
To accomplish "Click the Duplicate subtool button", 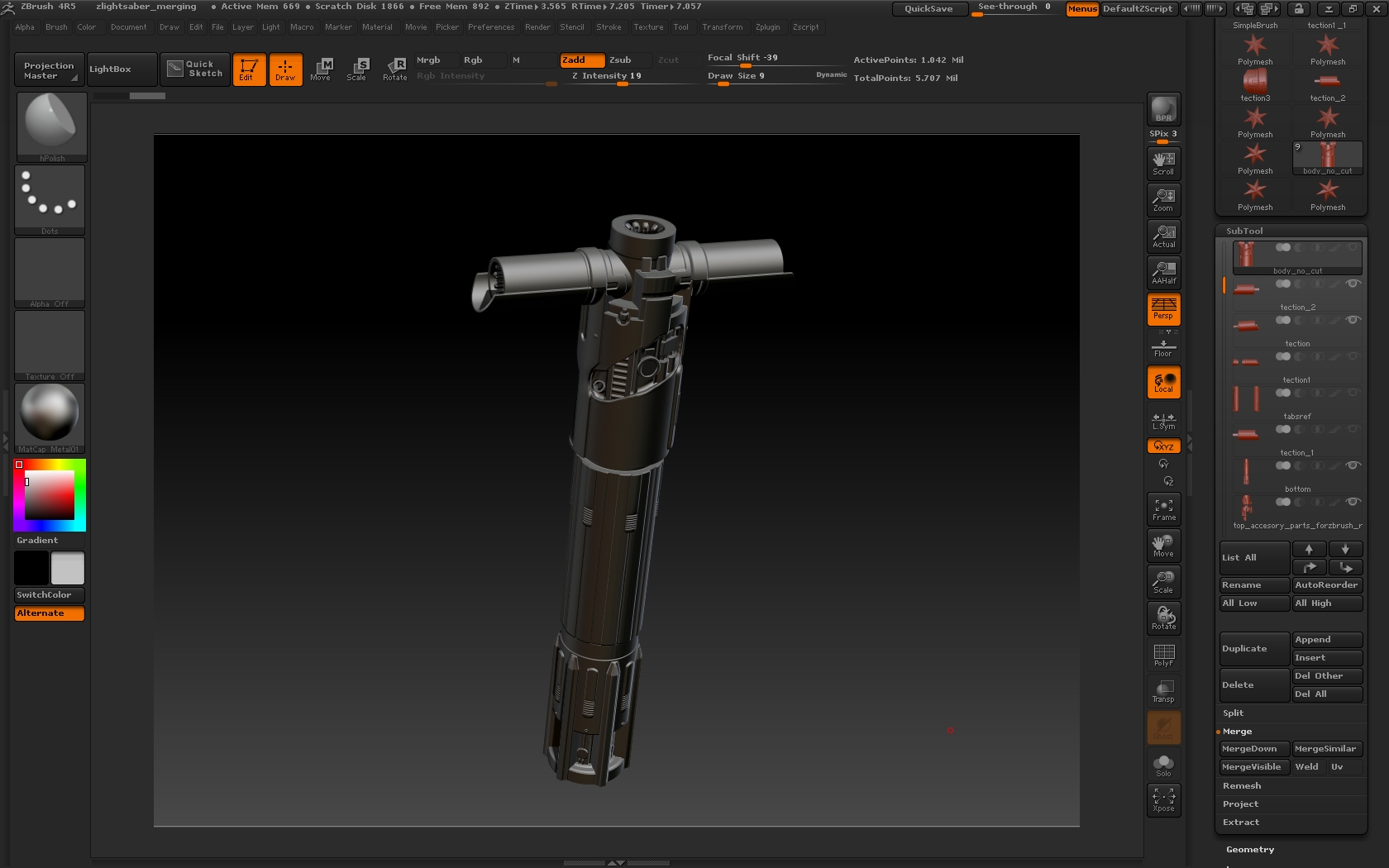I will coord(1254,649).
